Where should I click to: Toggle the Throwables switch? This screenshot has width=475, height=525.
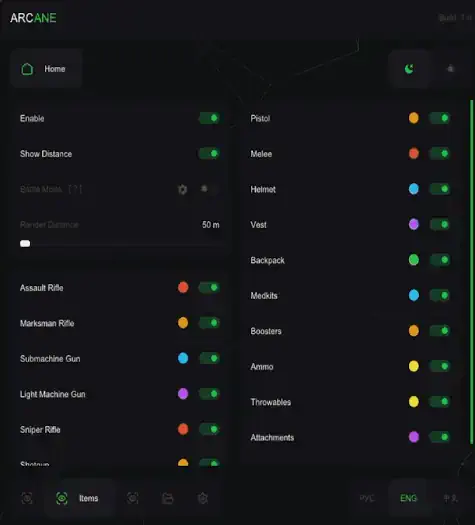tap(440, 401)
